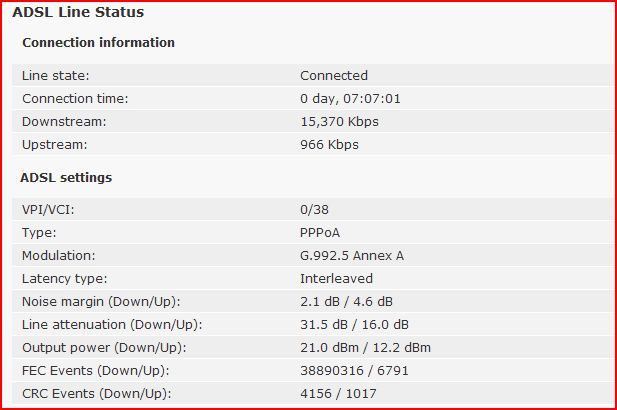Click the Noise margin 2.1 dB value
Image resolution: width=617 pixels, height=410 pixels.
pos(320,302)
